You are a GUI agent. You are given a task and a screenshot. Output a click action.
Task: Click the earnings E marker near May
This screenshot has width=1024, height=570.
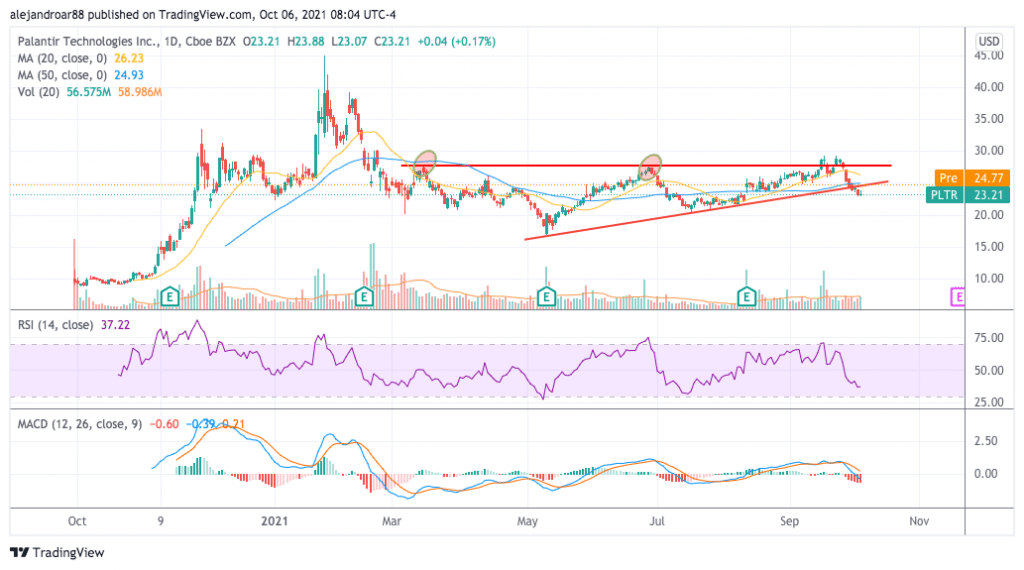click(x=546, y=297)
